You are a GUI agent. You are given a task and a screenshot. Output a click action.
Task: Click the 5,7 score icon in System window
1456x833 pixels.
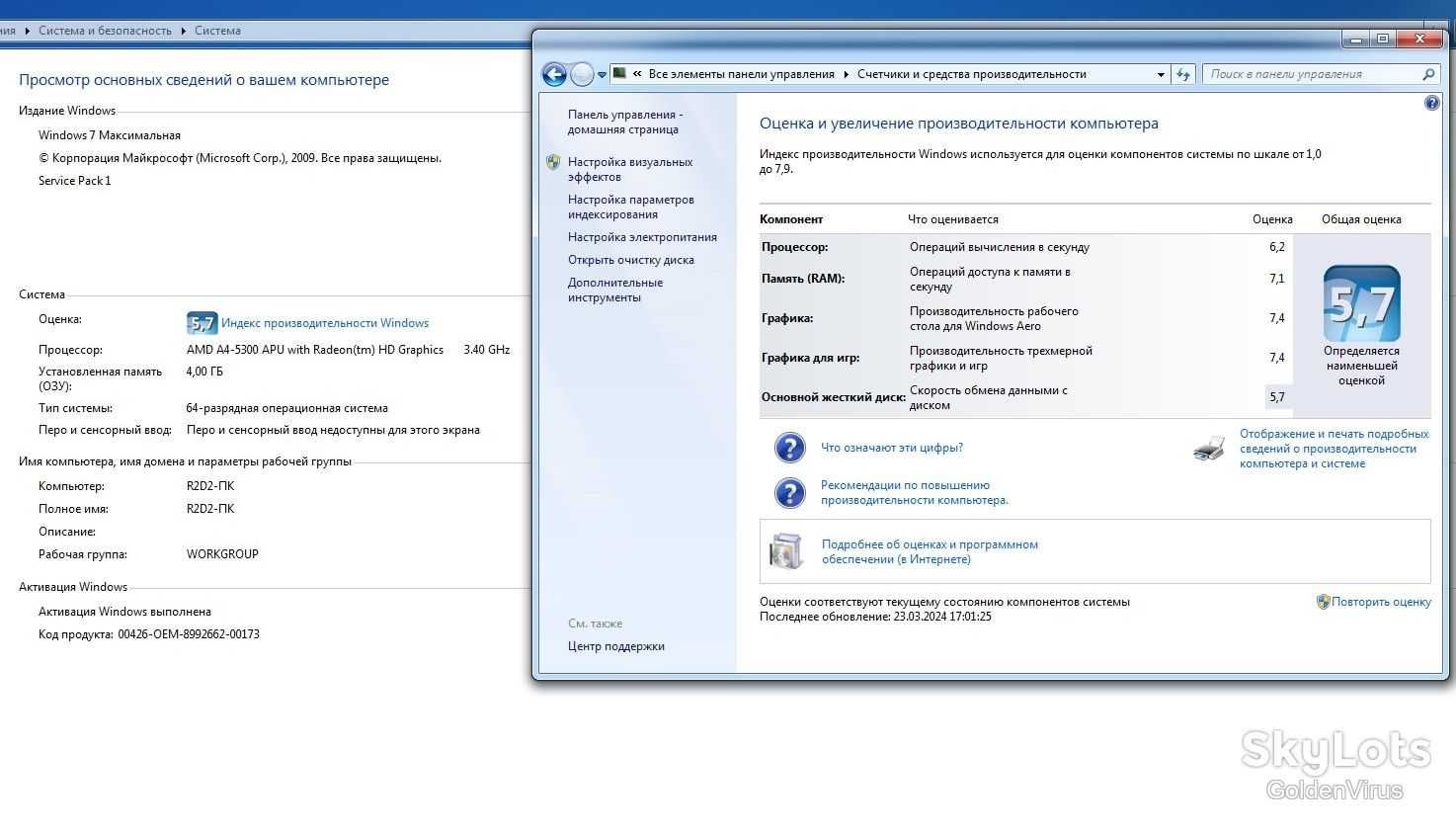(202, 323)
